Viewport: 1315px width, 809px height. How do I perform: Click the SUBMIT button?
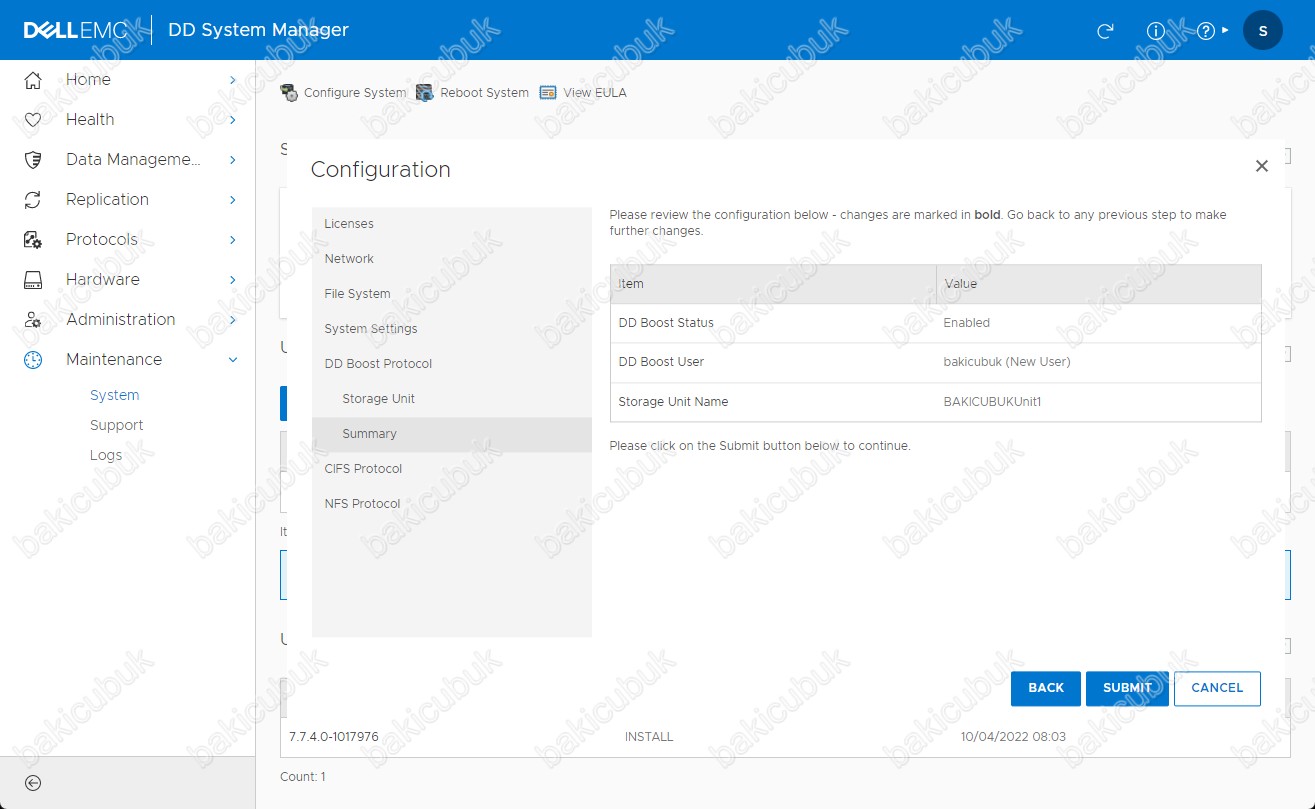tap(1127, 688)
